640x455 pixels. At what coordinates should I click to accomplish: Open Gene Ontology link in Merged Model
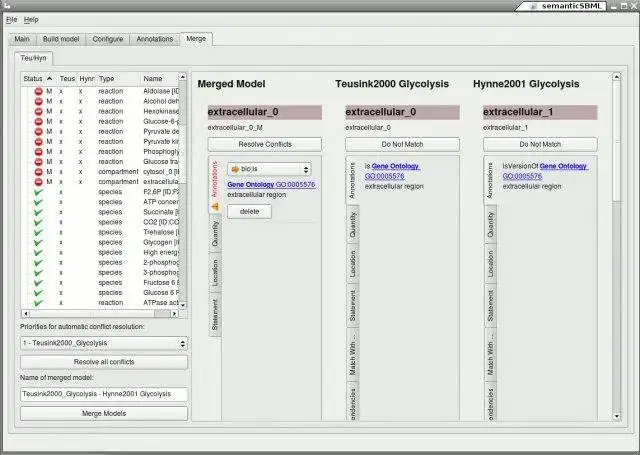pos(271,185)
